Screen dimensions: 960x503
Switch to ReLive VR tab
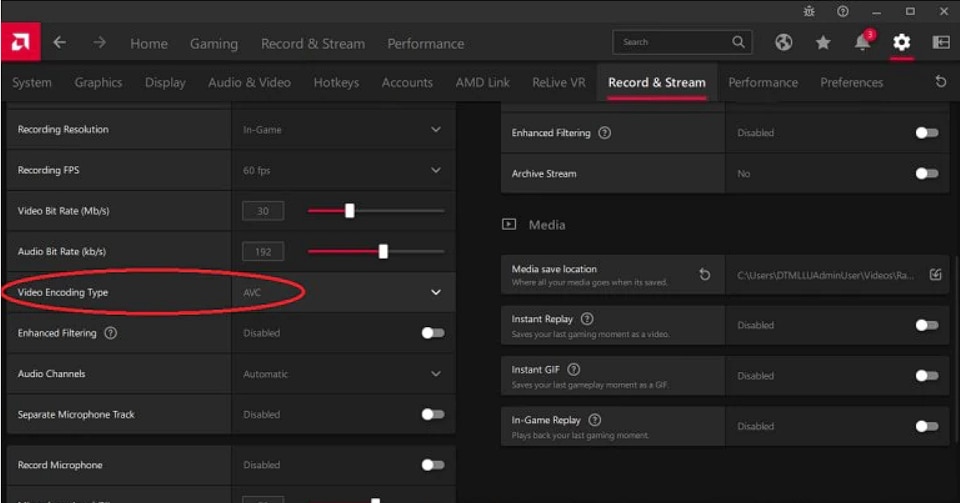[x=558, y=83]
